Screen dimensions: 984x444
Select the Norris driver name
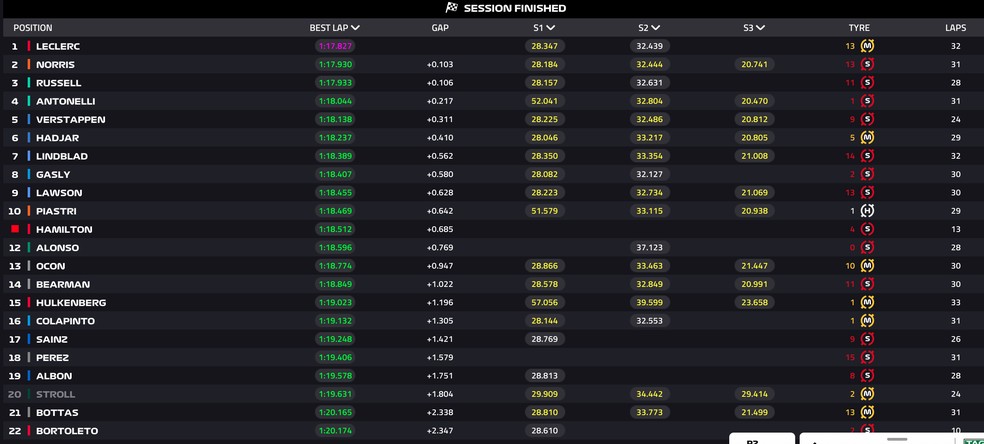[x=55, y=64]
